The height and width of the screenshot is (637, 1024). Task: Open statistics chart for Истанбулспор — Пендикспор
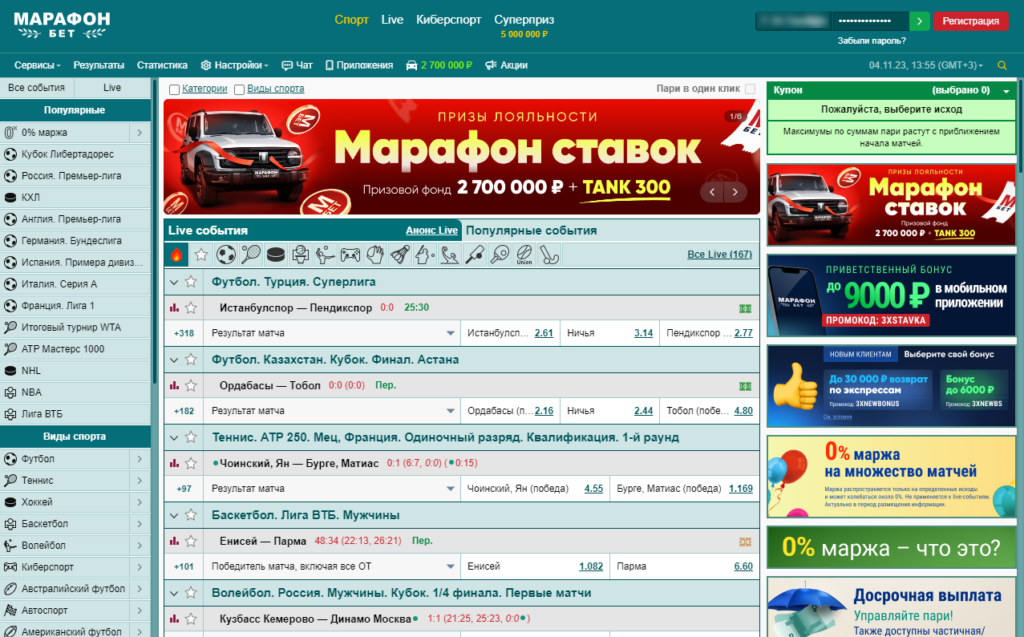174,308
